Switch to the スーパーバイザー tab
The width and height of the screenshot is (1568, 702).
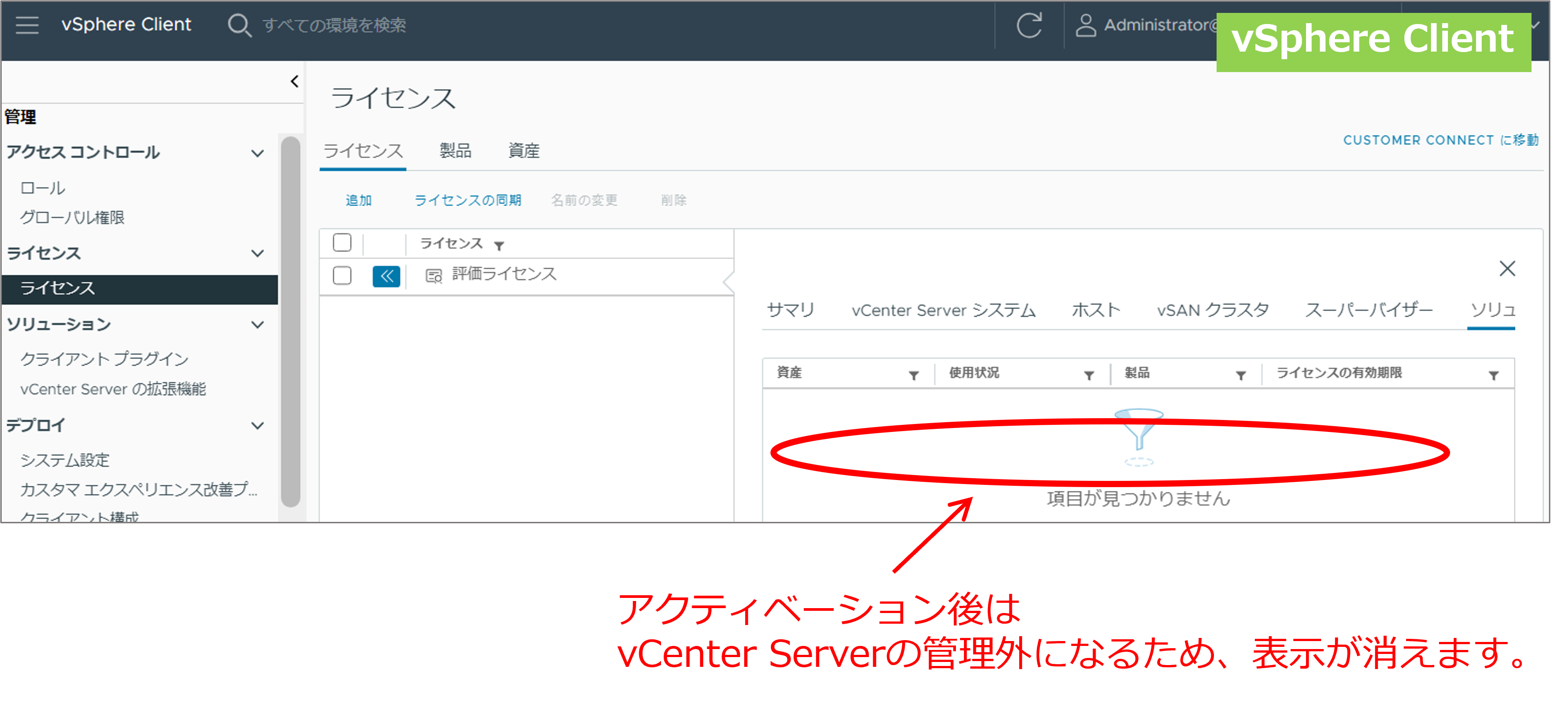coord(1368,310)
